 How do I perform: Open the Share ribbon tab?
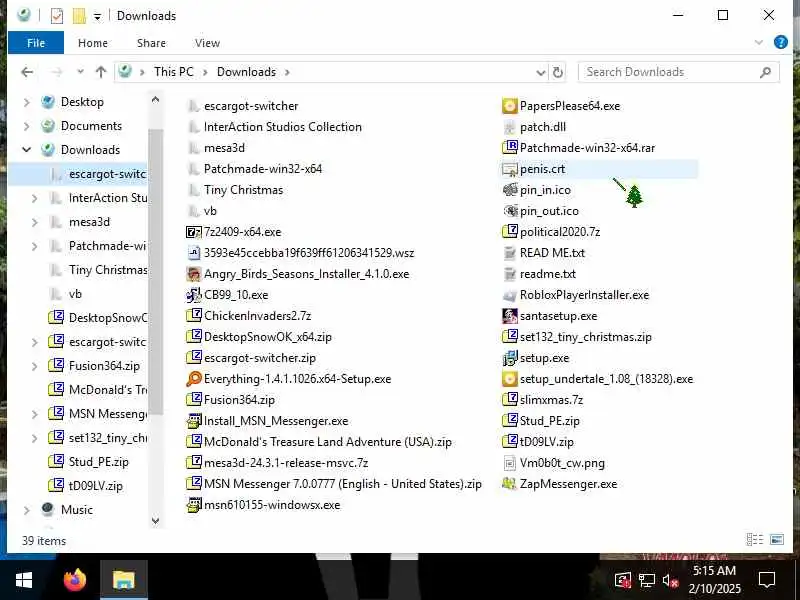(x=151, y=43)
